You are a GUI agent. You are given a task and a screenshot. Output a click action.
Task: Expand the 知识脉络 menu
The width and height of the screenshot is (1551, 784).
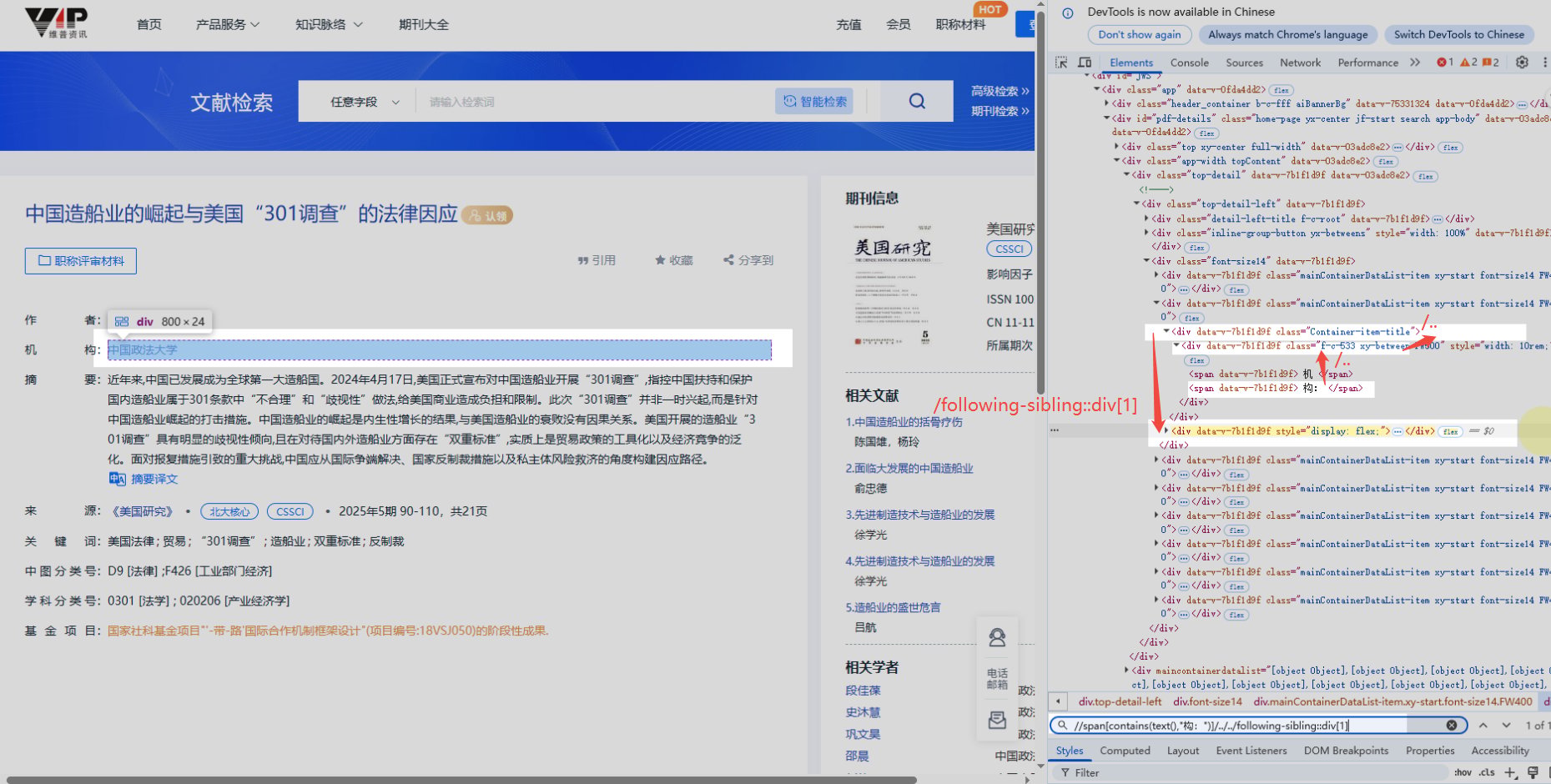[329, 24]
